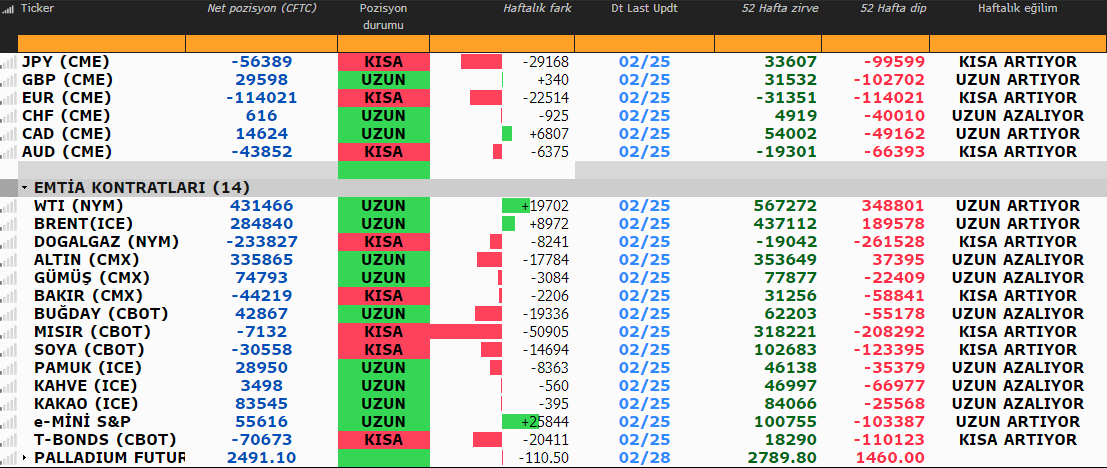This screenshot has height=468, width=1107.
Task: Click the signal bars icon next to T-BONDS (CBOT)
Action: pyautogui.click(x=10, y=440)
